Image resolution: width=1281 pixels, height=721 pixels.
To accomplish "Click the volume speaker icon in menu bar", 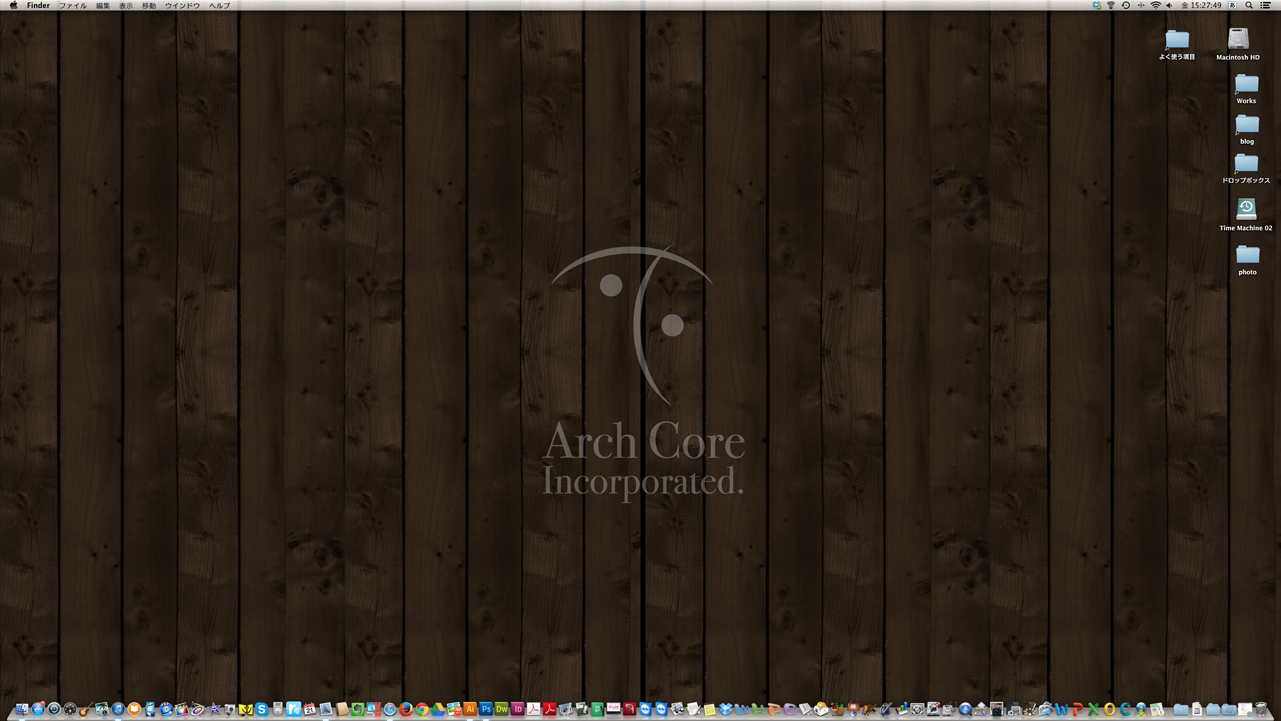I will (1169, 5).
